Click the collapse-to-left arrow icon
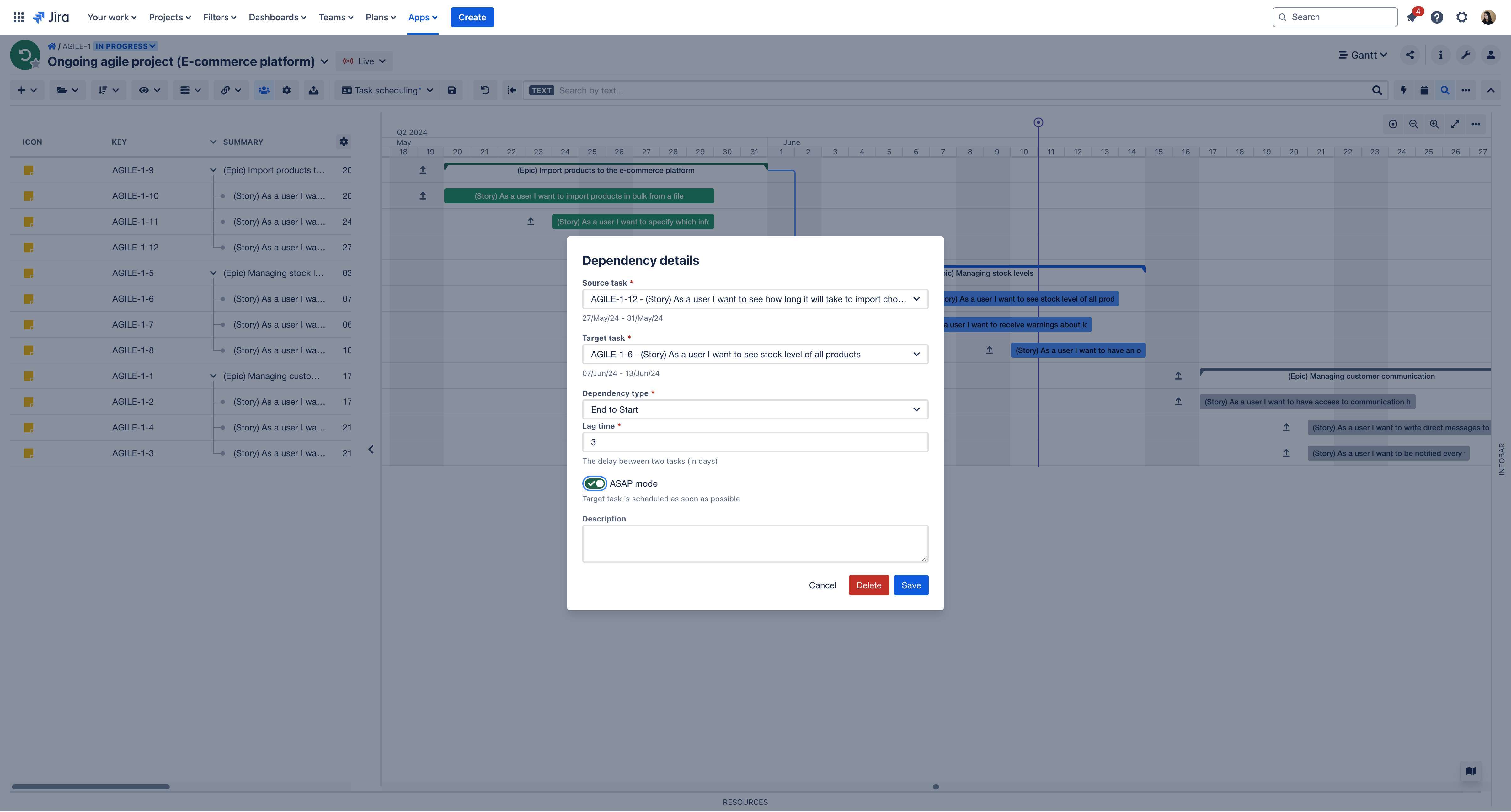Screen dimensions: 1511x812 click(511, 90)
